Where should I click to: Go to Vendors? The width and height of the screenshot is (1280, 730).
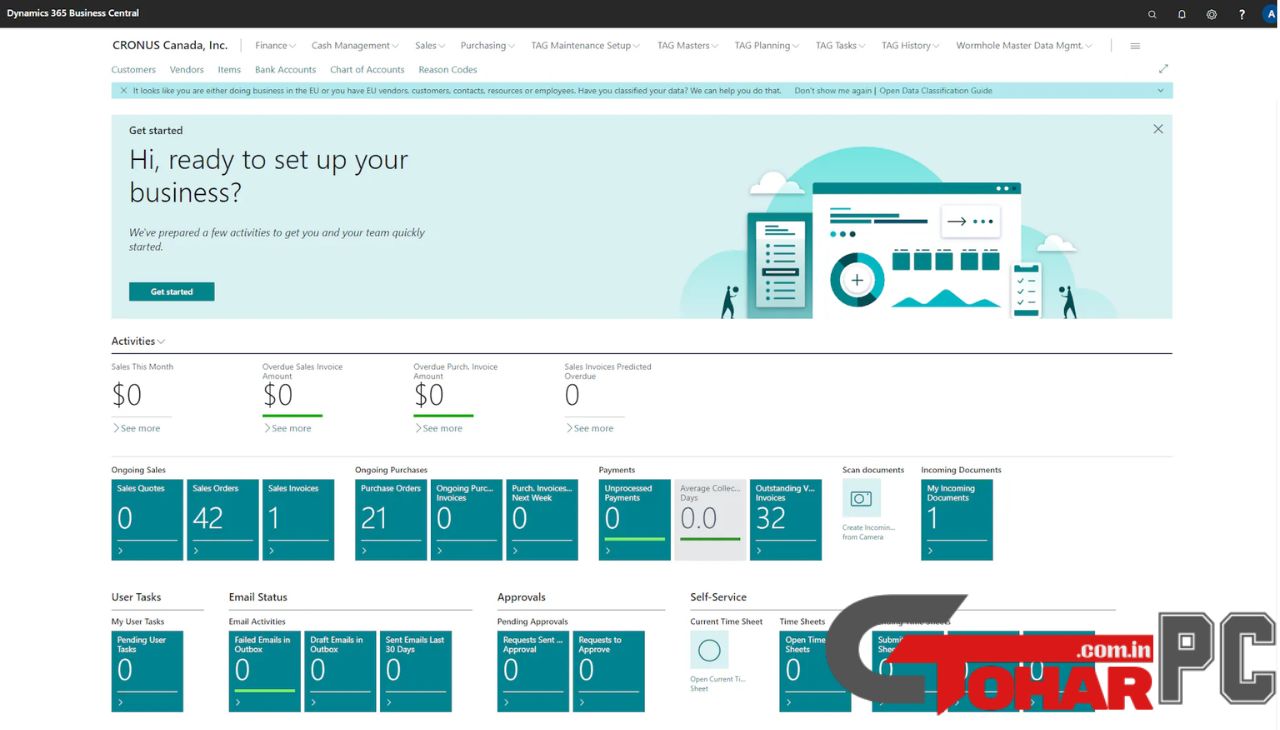tap(187, 70)
